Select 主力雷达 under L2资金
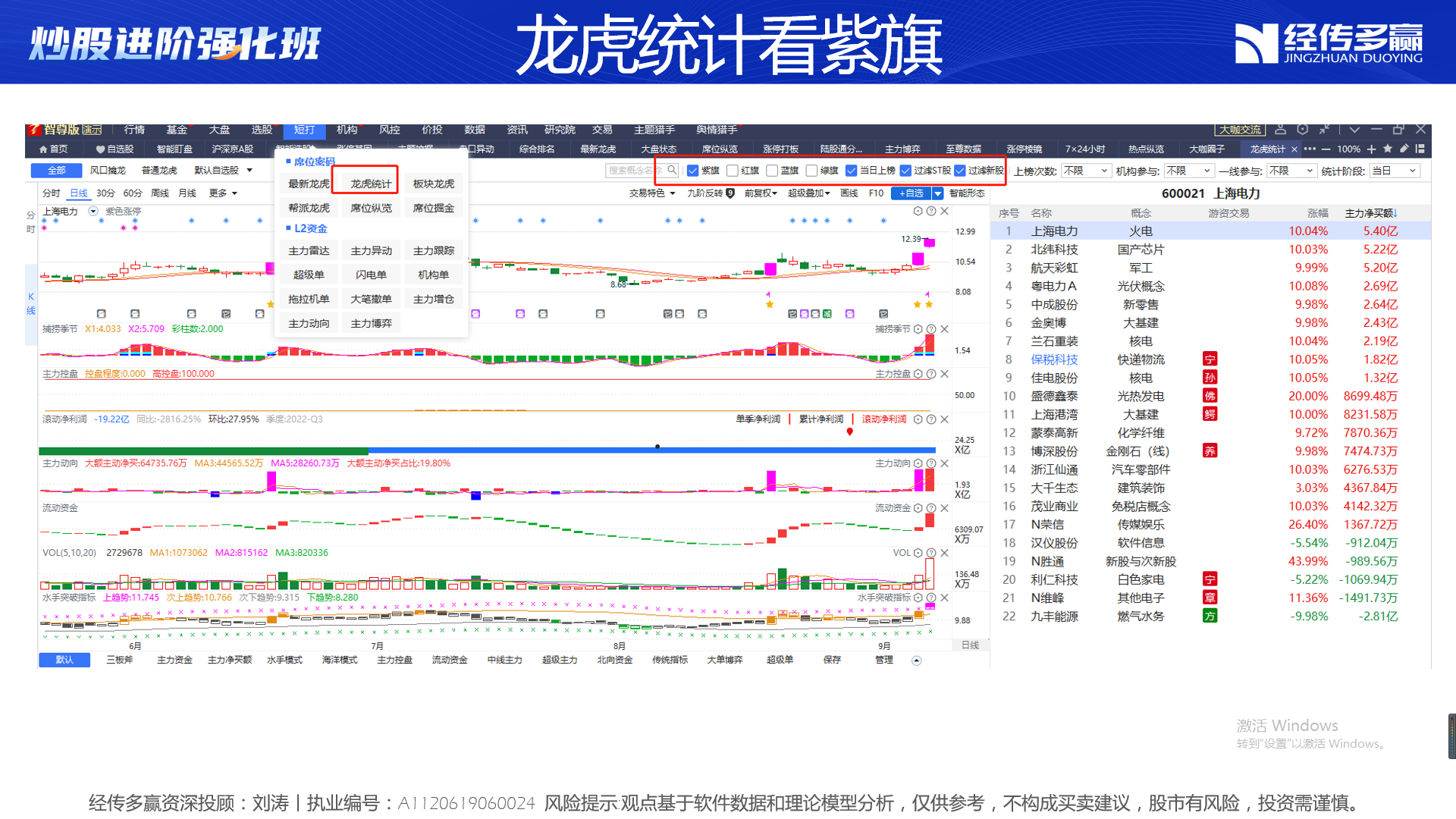 click(309, 250)
